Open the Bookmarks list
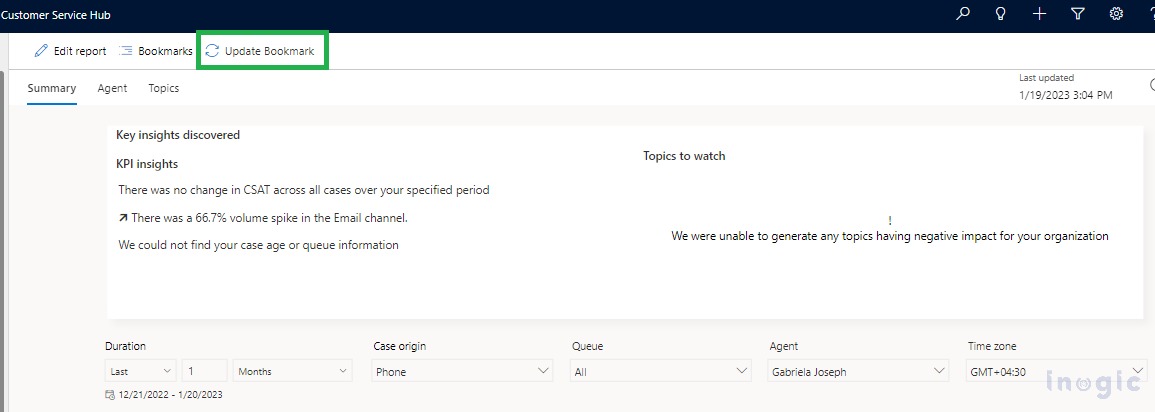This screenshot has height=412, width=1155. (x=155, y=50)
